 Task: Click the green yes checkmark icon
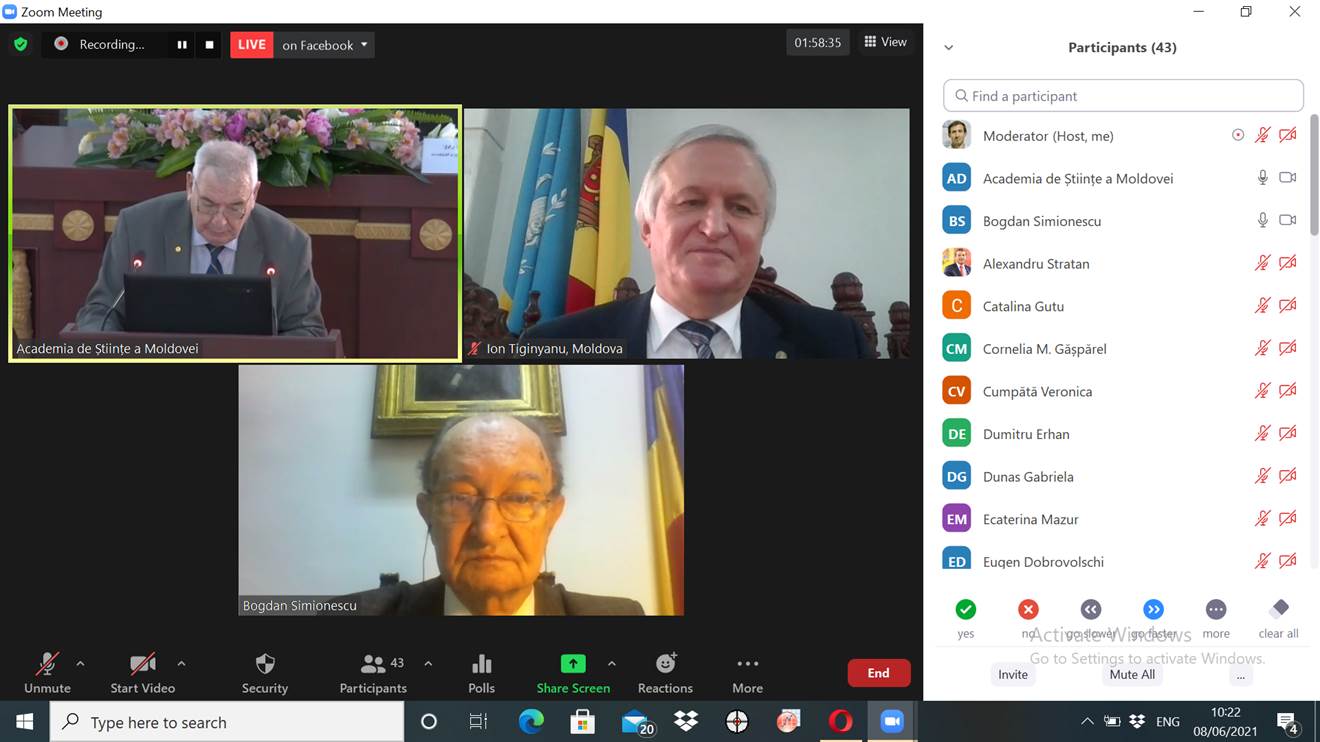coord(965,610)
